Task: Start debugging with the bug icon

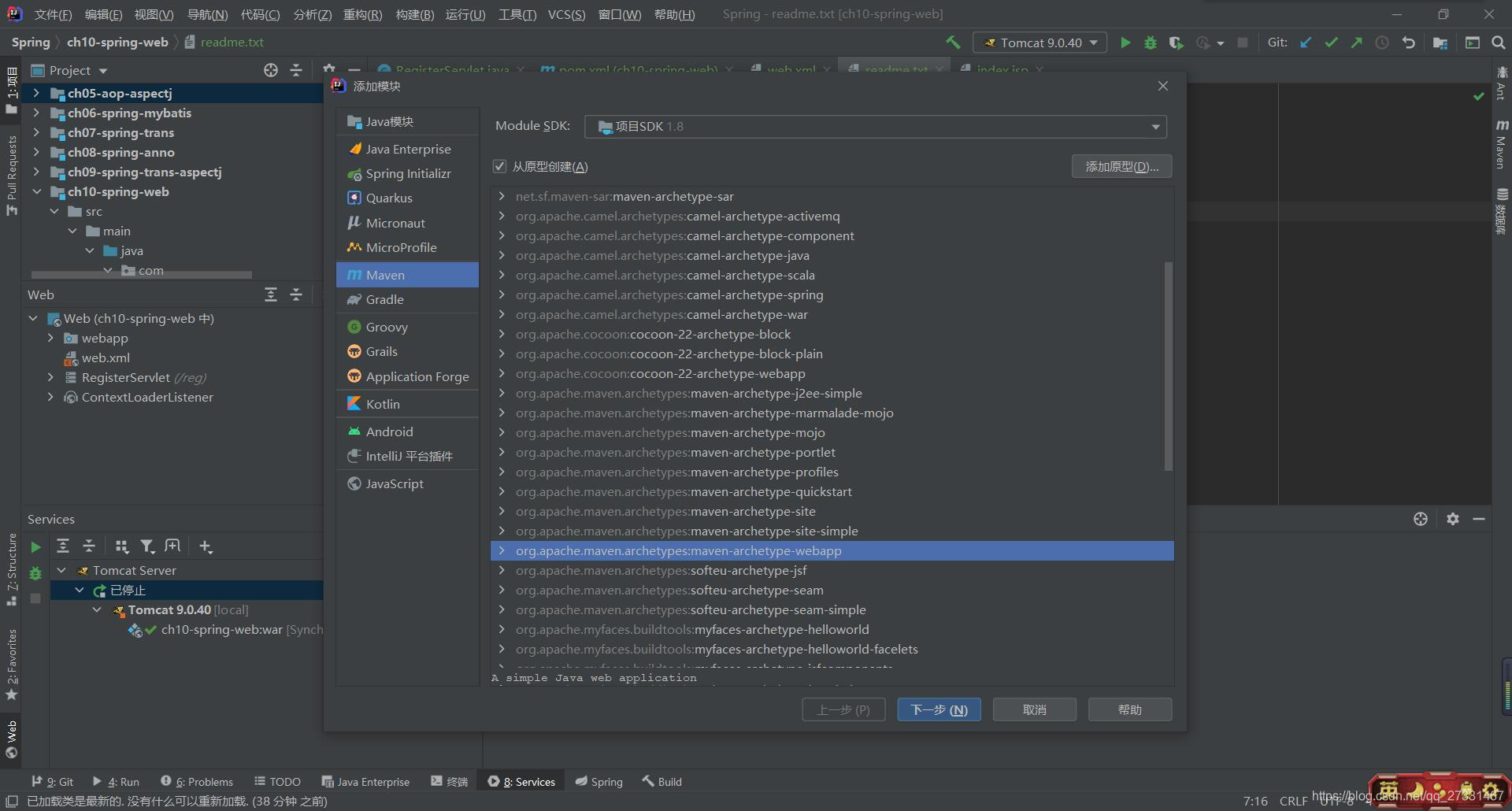Action: tap(1151, 43)
